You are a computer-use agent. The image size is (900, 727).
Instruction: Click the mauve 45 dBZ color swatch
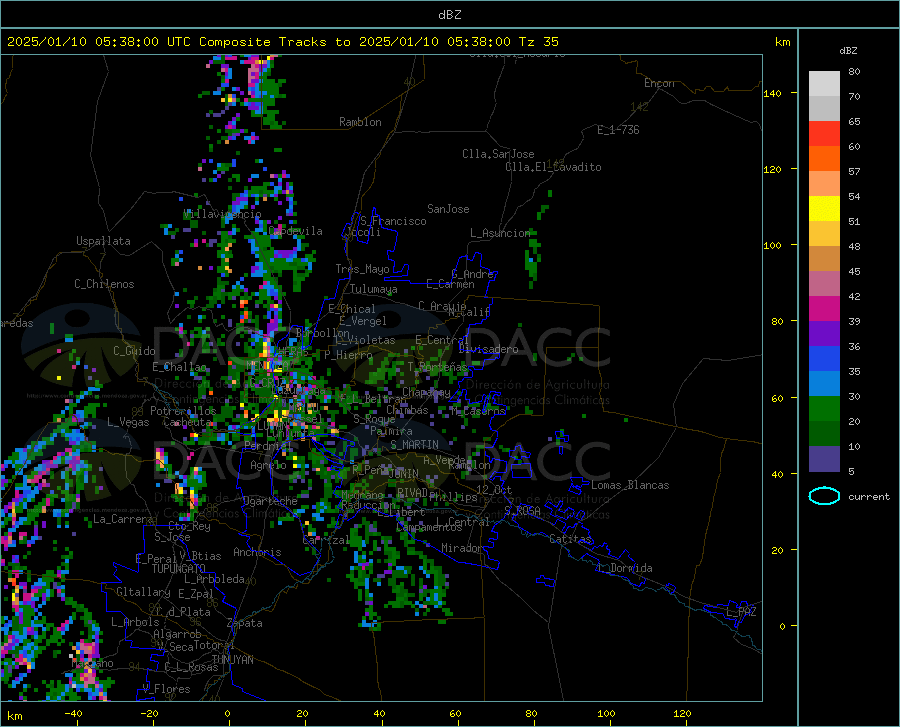click(824, 283)
